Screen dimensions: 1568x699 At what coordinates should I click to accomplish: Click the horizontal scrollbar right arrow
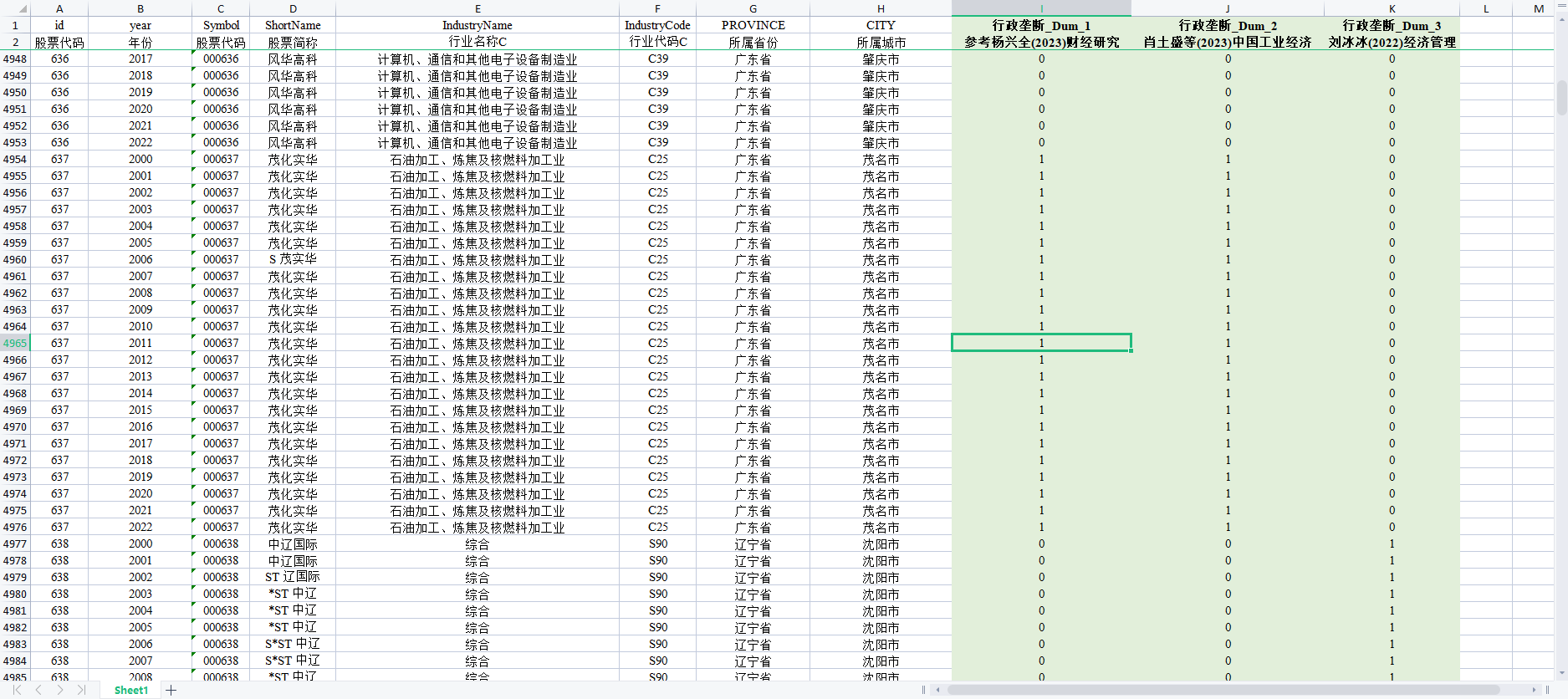pyautogui.click(x=1535, y=690)
